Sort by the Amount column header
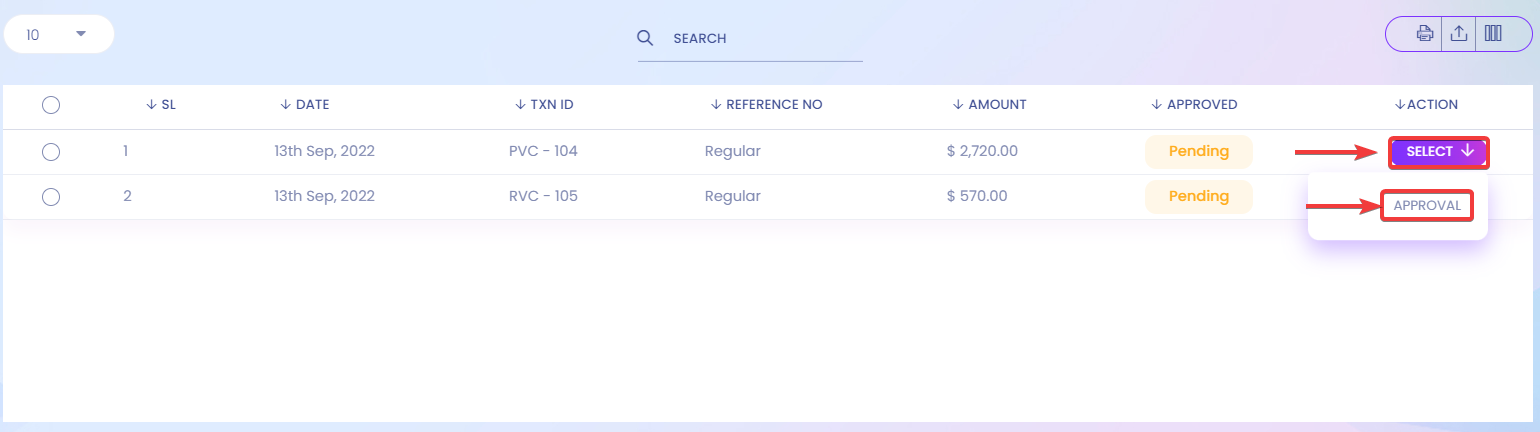This screenshot has height=432, width=1540. tap(990, 104)
